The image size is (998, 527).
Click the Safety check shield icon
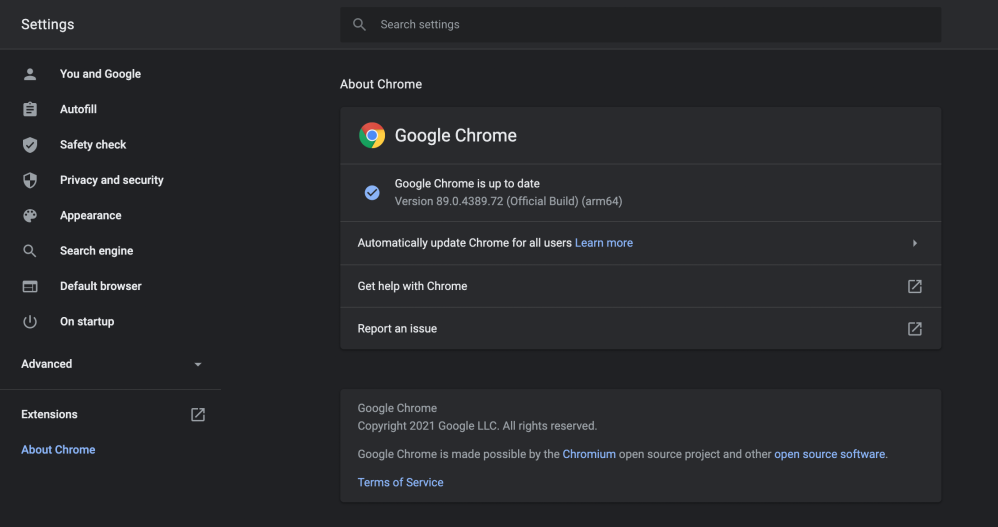[30, 145]
